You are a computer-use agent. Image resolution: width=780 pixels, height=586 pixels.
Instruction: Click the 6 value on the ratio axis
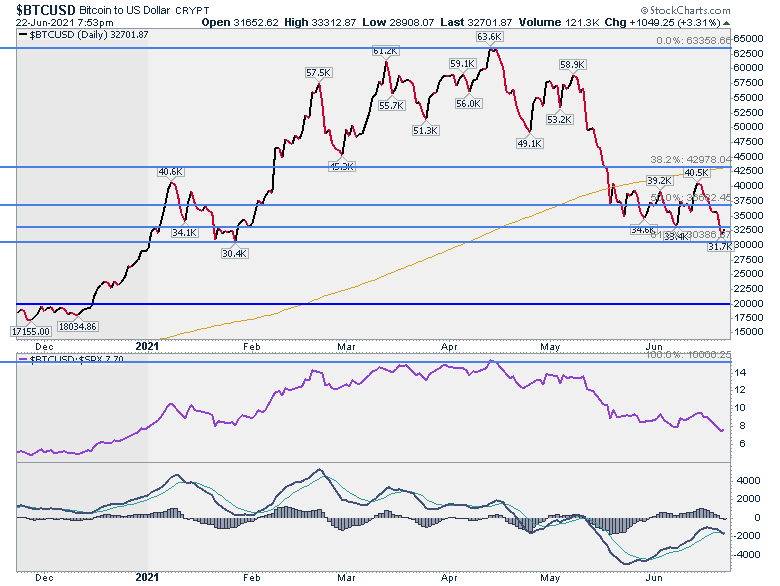tap(743, 444)
